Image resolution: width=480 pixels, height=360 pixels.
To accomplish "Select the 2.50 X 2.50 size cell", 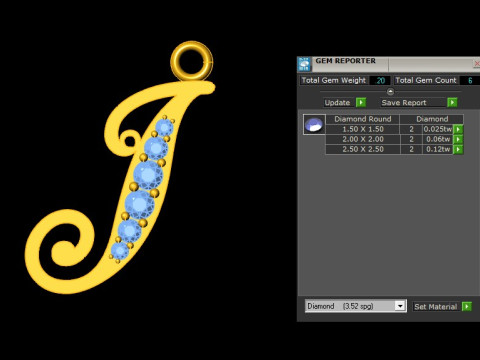I will pos(363,149).
